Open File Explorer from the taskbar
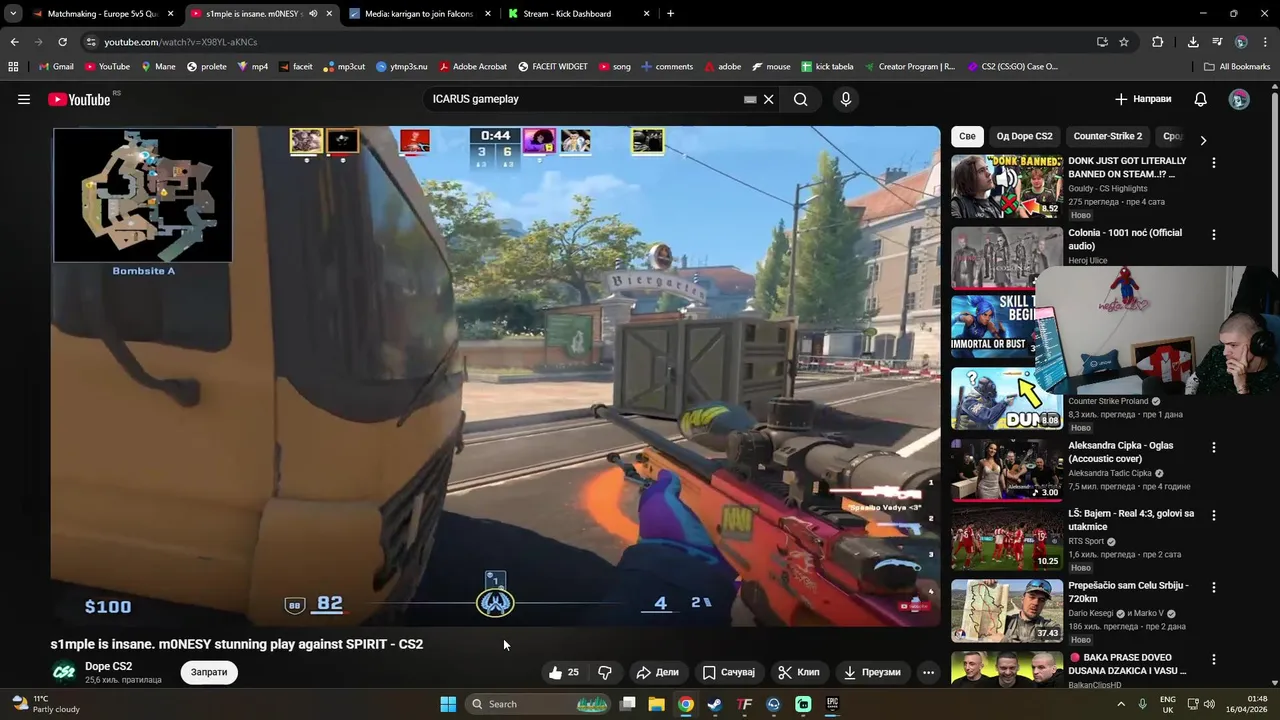 click(656, 704)
